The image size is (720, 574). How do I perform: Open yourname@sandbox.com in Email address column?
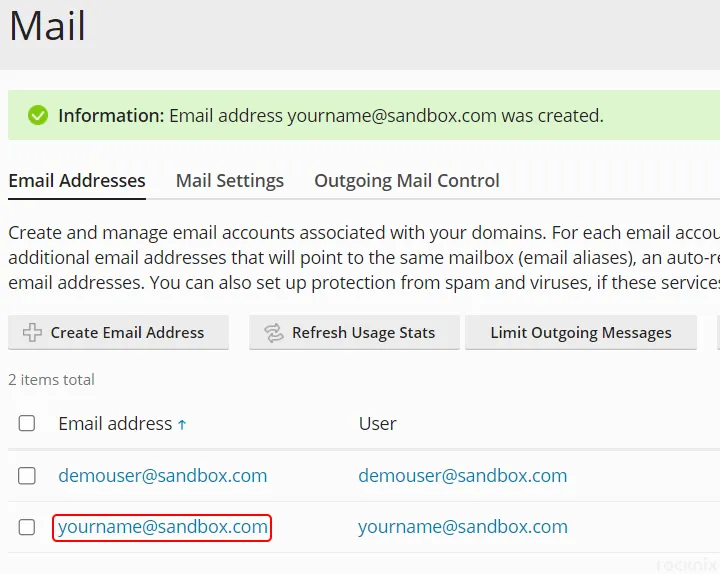tap(163, 527)
